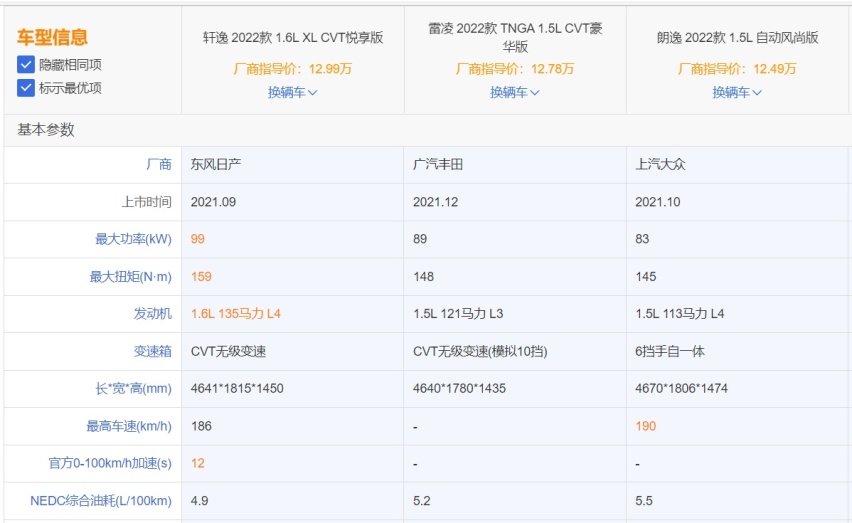Click the 6挡手自一体 gearbox cell

669,351
